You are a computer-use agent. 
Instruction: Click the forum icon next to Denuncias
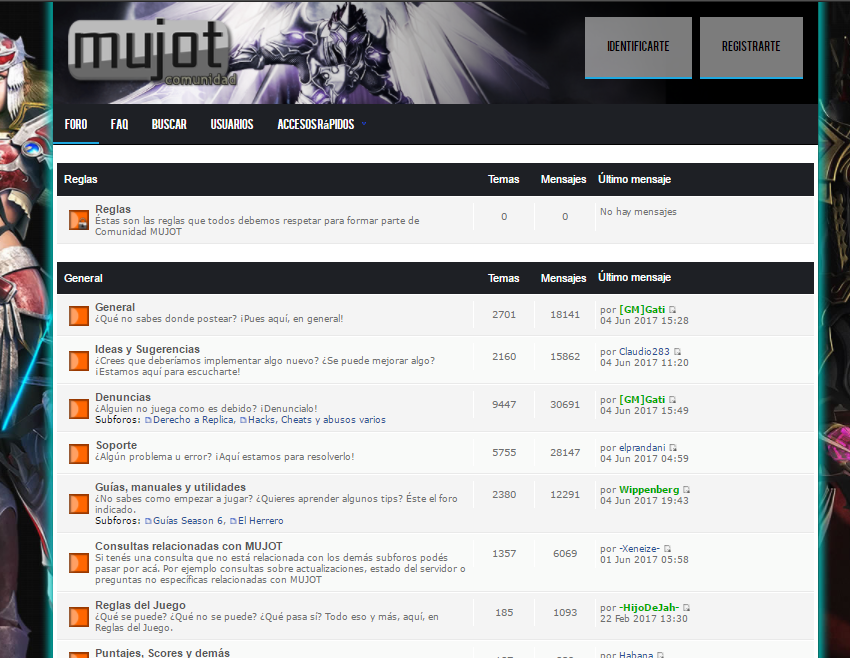[79, 408]
